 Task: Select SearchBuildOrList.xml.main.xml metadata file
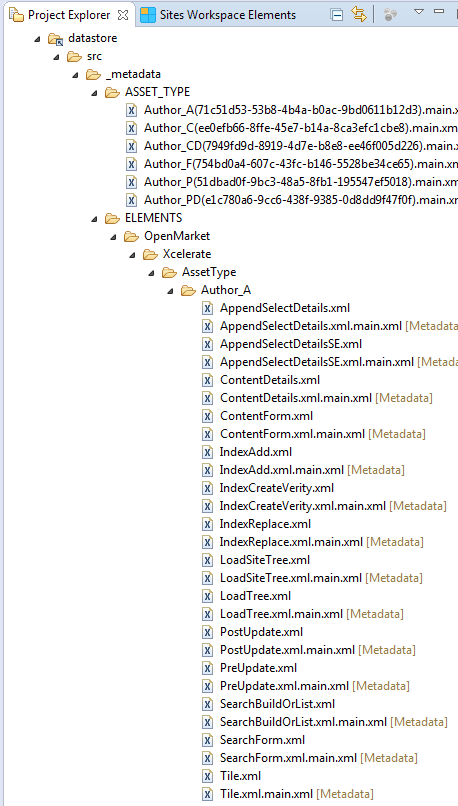pos(334,722)
